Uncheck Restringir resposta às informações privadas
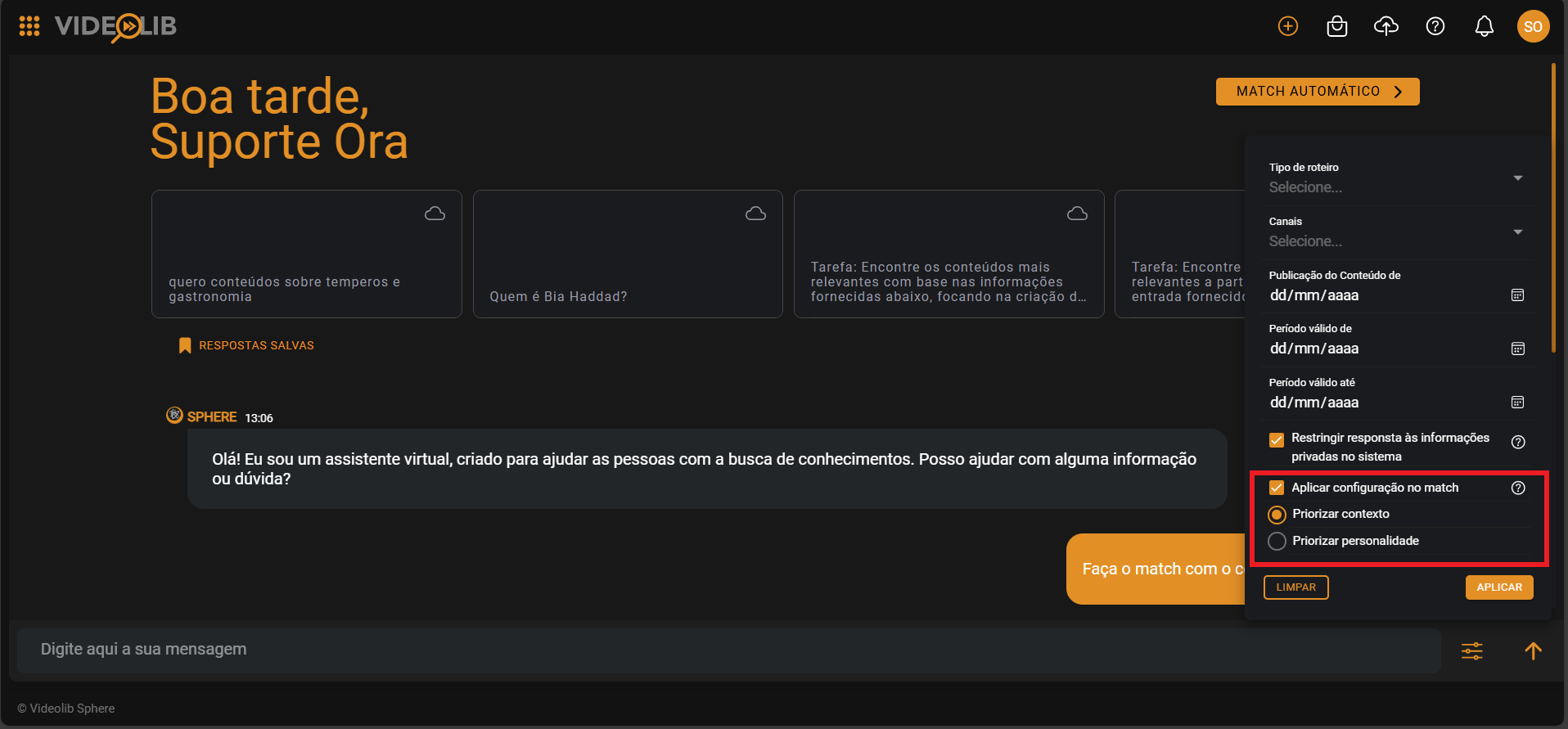 pyautogui.click(x=1277, y=440)
